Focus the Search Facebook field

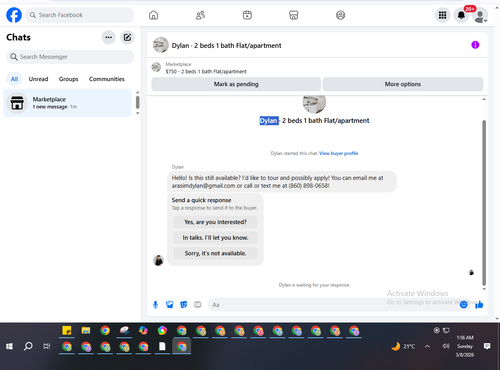[80, 15]
